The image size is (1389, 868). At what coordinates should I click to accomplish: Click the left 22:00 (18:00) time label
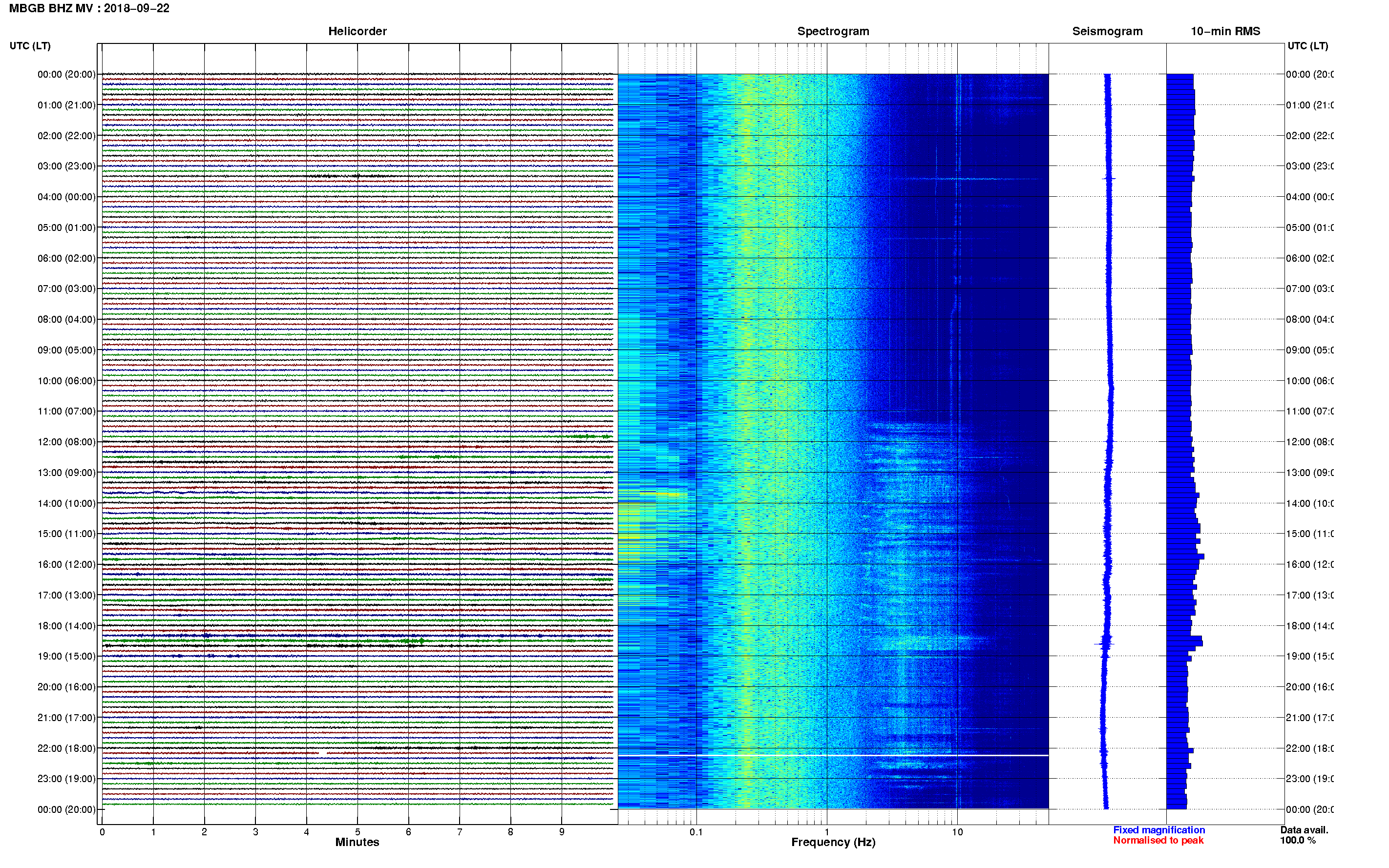coord(66,748)
